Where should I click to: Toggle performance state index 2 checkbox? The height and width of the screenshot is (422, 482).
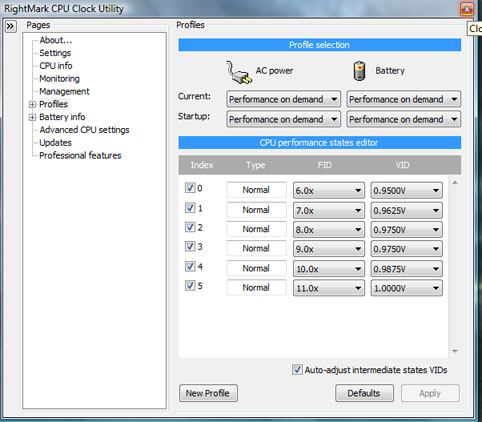pyautogui.click(x=190, y=227)
